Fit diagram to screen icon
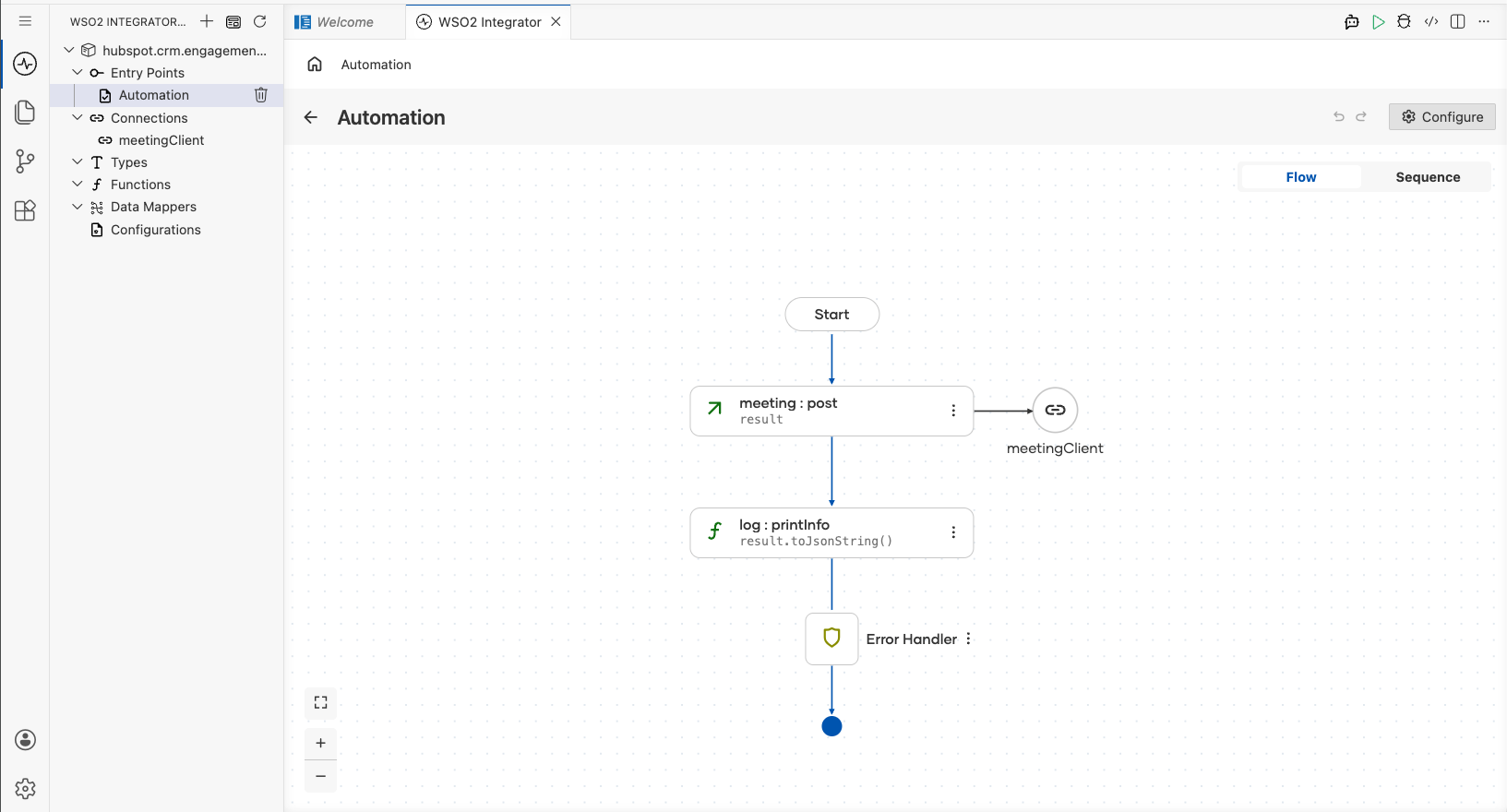The height and width of the screenshot is (812, 1507). pyautogui.click(x=321, y=703)
